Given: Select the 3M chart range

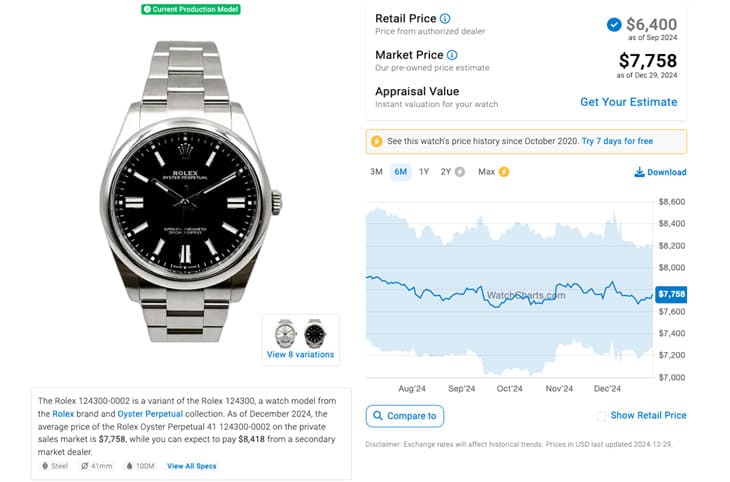Looking at the screenshot, I should (x=376, y=172).
